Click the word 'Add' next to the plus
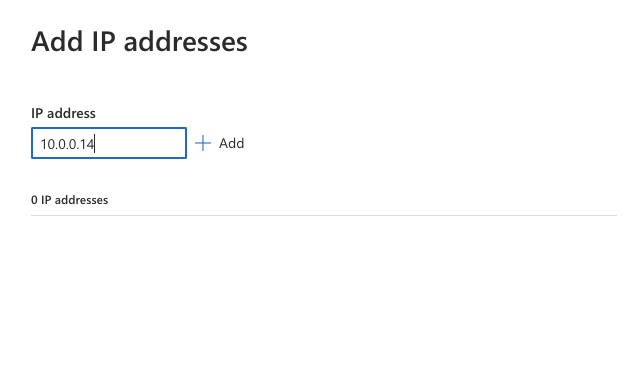 tap(231, 143)
